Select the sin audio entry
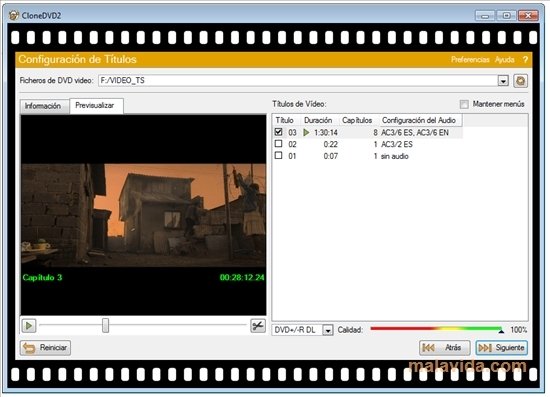Viewport: 550px width, 397px height. click(x=395, y=156)
